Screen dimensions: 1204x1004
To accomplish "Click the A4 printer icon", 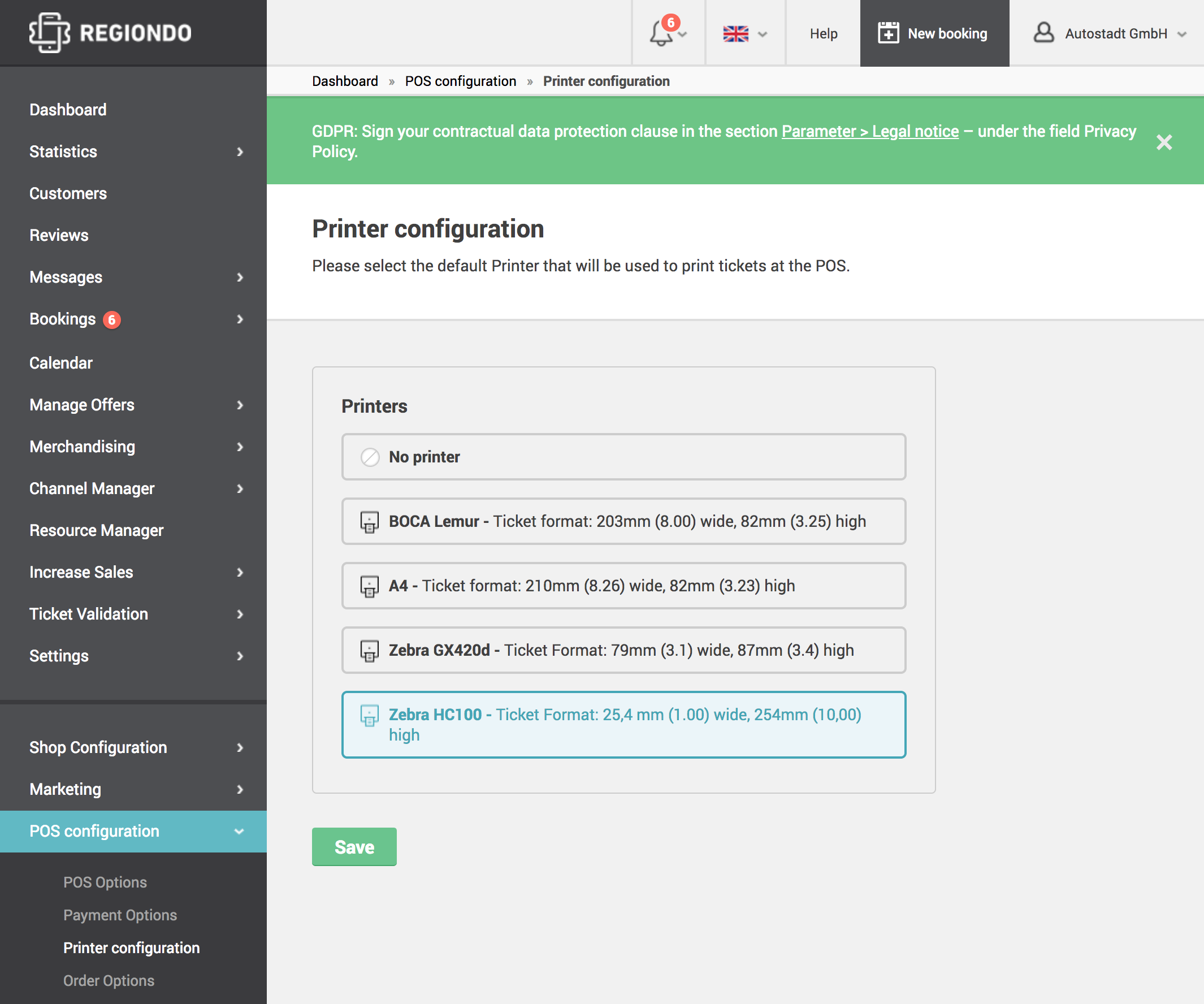I will 370,587.
